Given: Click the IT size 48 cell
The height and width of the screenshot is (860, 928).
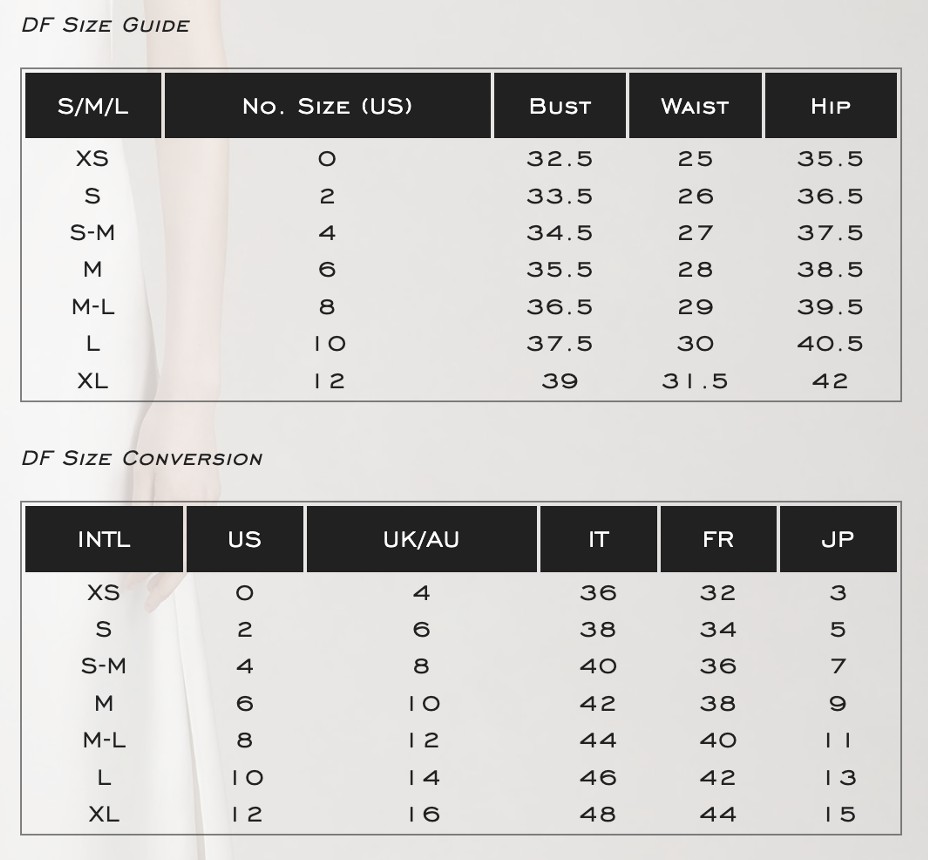Looking at the screenshot, I should 598,814.
